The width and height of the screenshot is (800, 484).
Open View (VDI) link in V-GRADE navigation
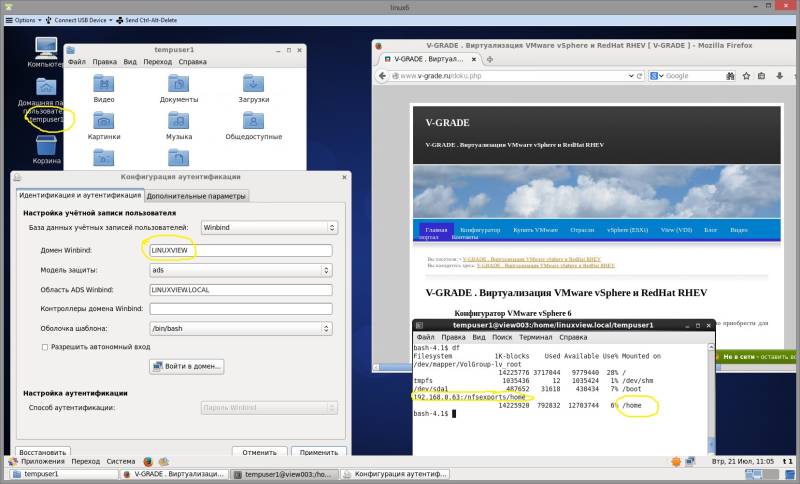(x=676, y=230)
